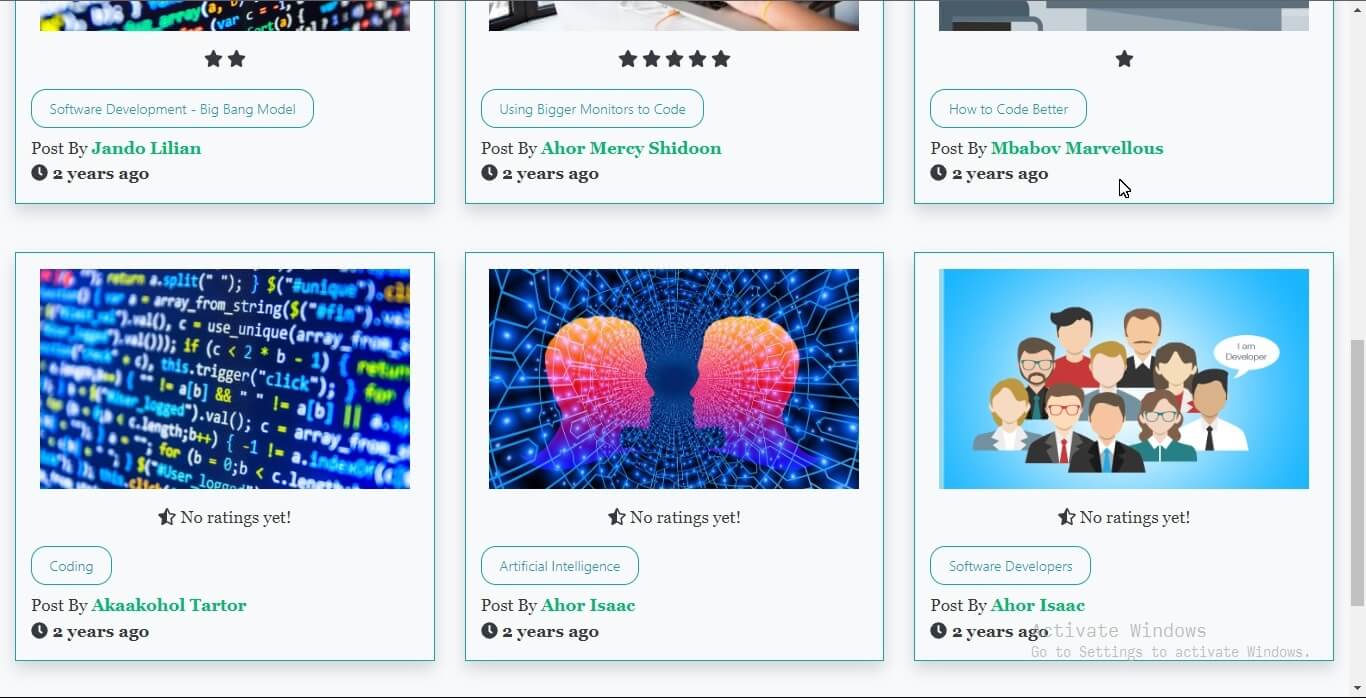Open the Using Bigger Monitors to Code tag
This screenshot has height=698, width=1366.
click(x=592, y=109)
